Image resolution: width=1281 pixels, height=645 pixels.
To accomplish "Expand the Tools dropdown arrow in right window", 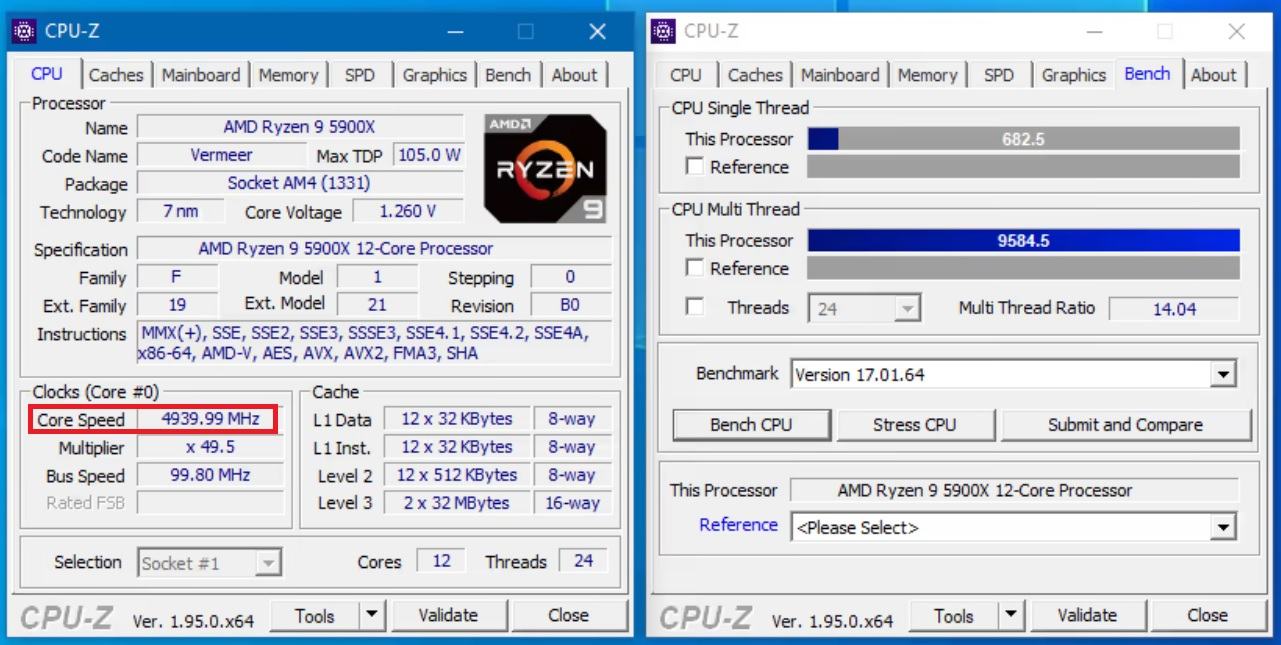I will (x=1011, y=616).
